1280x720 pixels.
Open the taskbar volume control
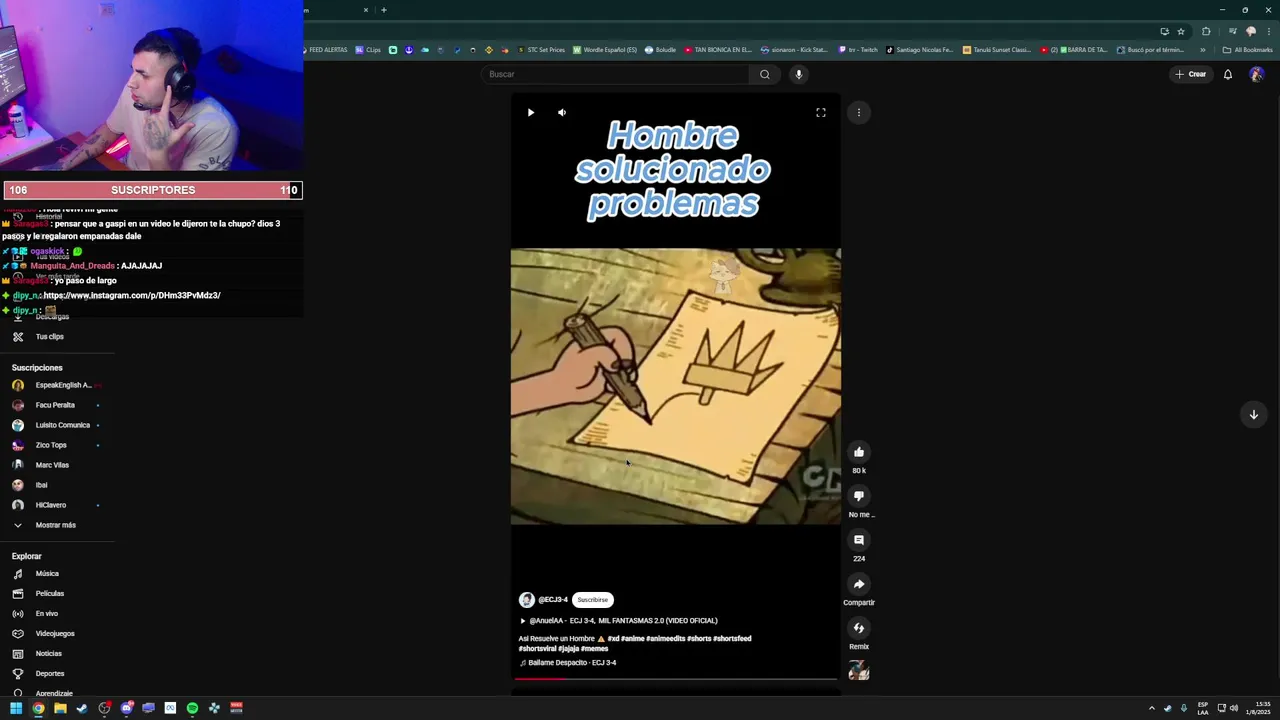(1233, 708)
